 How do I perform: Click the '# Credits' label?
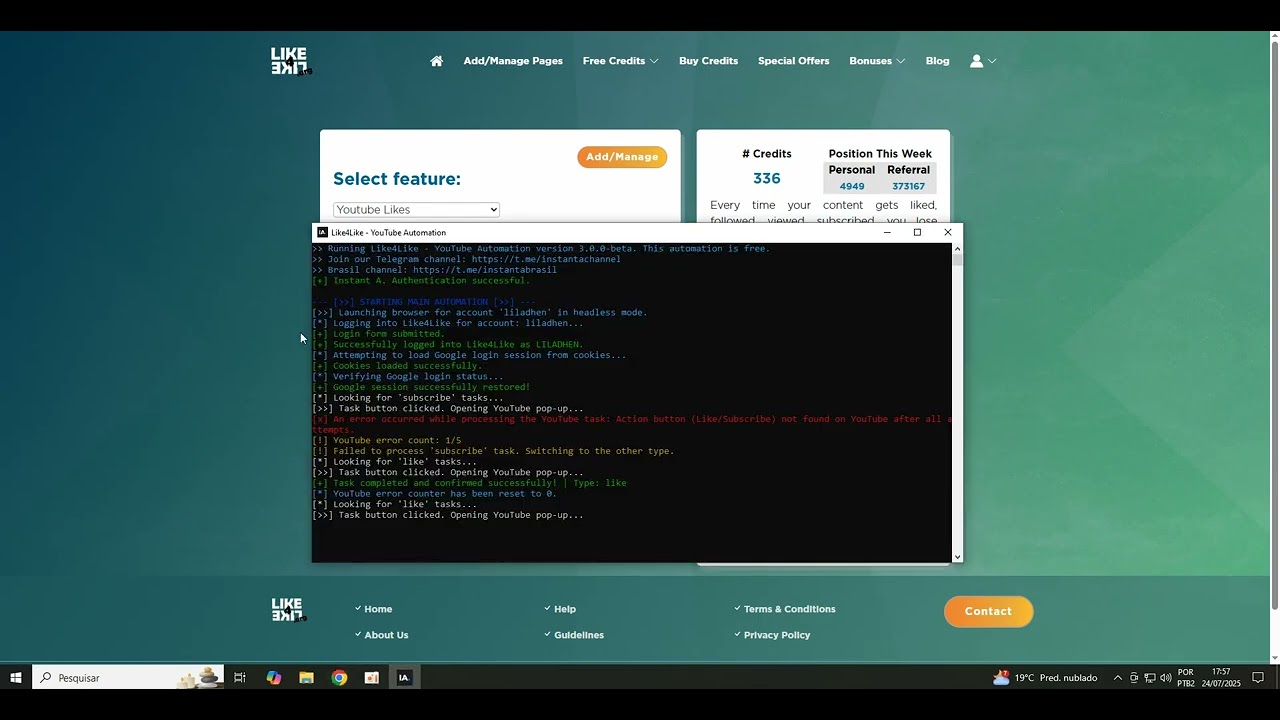pos(767,154)
